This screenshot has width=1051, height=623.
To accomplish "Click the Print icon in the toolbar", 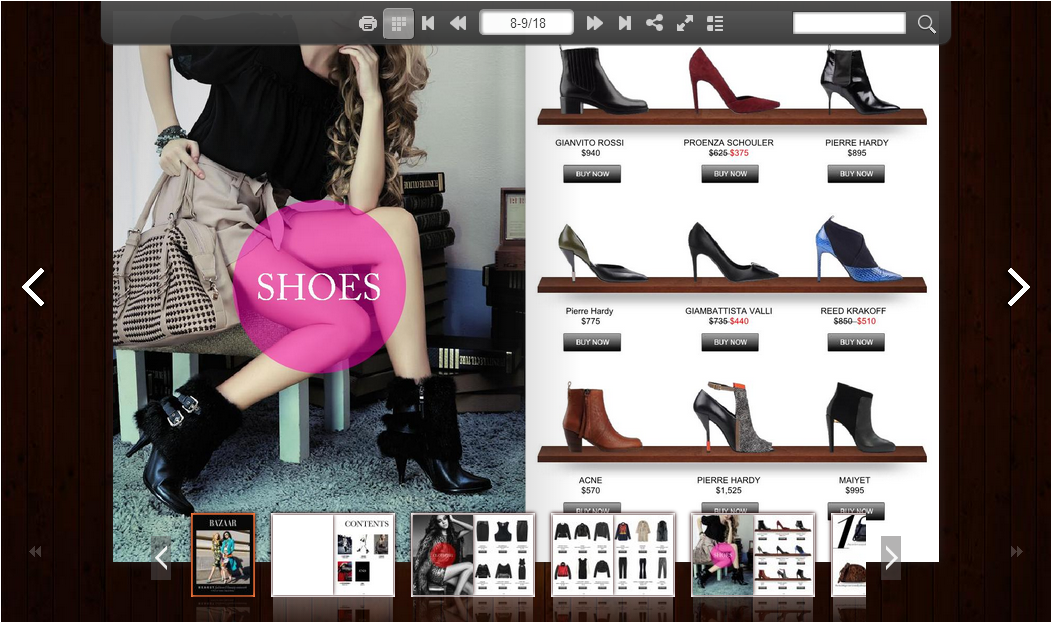I will coord(367,22).
